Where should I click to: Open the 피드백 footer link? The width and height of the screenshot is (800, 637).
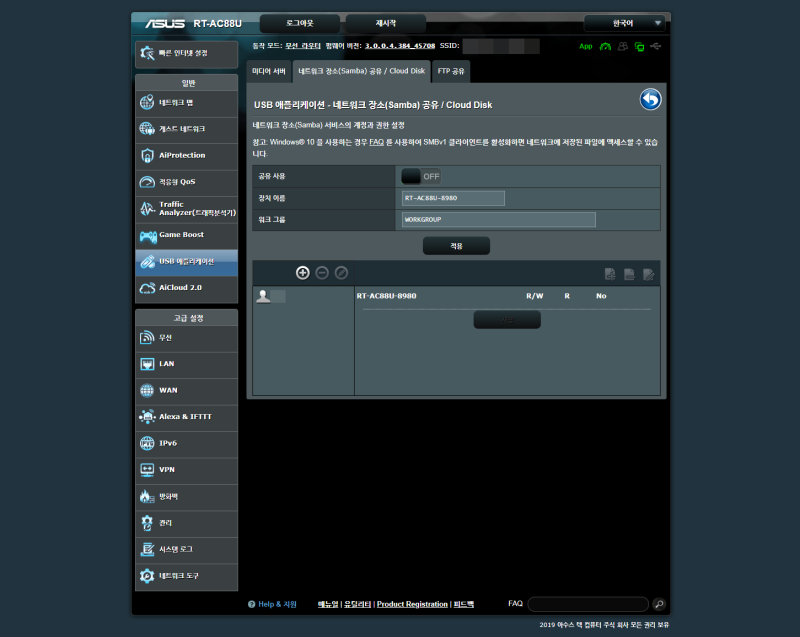(464, 604)
